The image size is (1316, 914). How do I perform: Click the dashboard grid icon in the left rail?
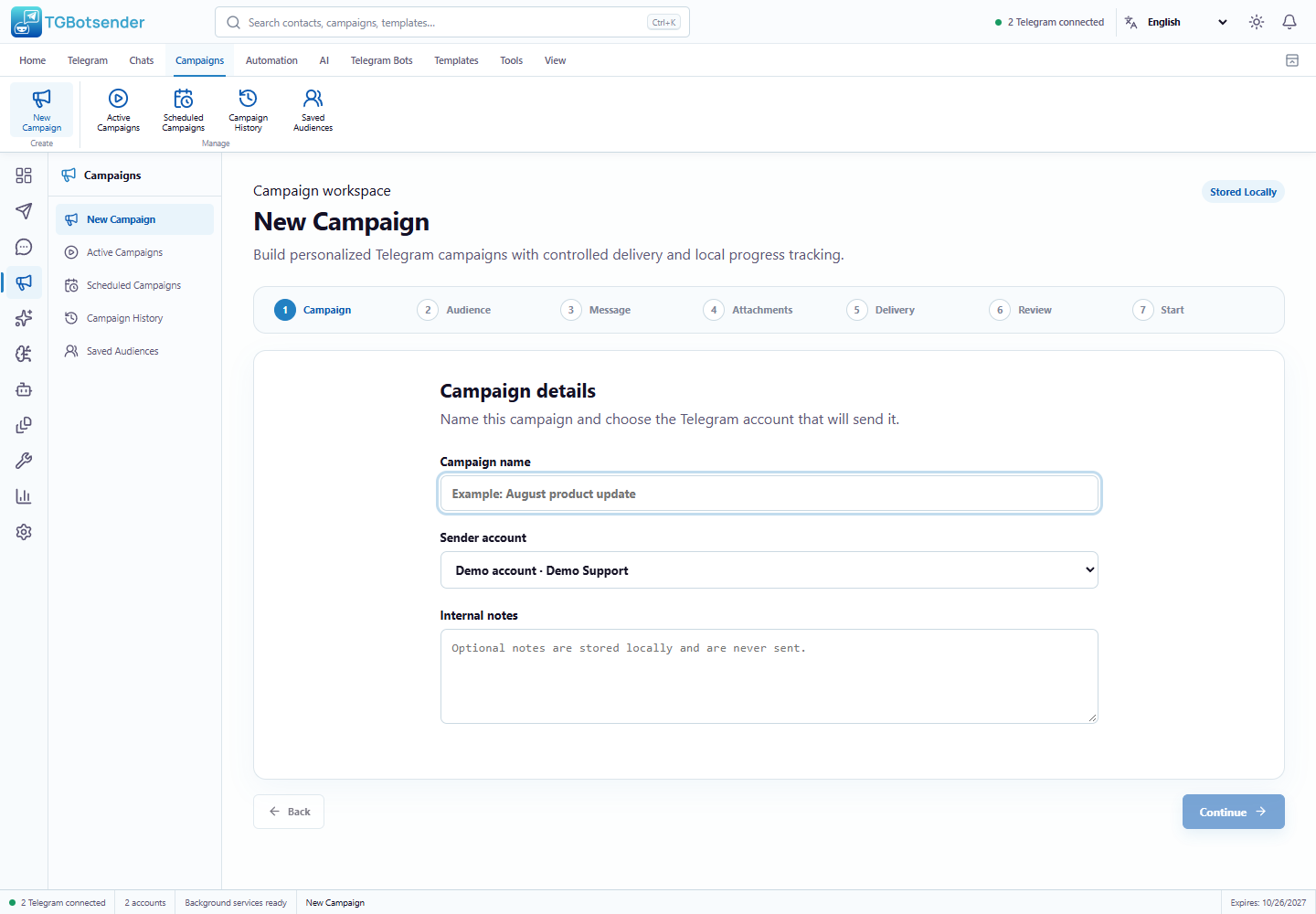coord(24,175)
